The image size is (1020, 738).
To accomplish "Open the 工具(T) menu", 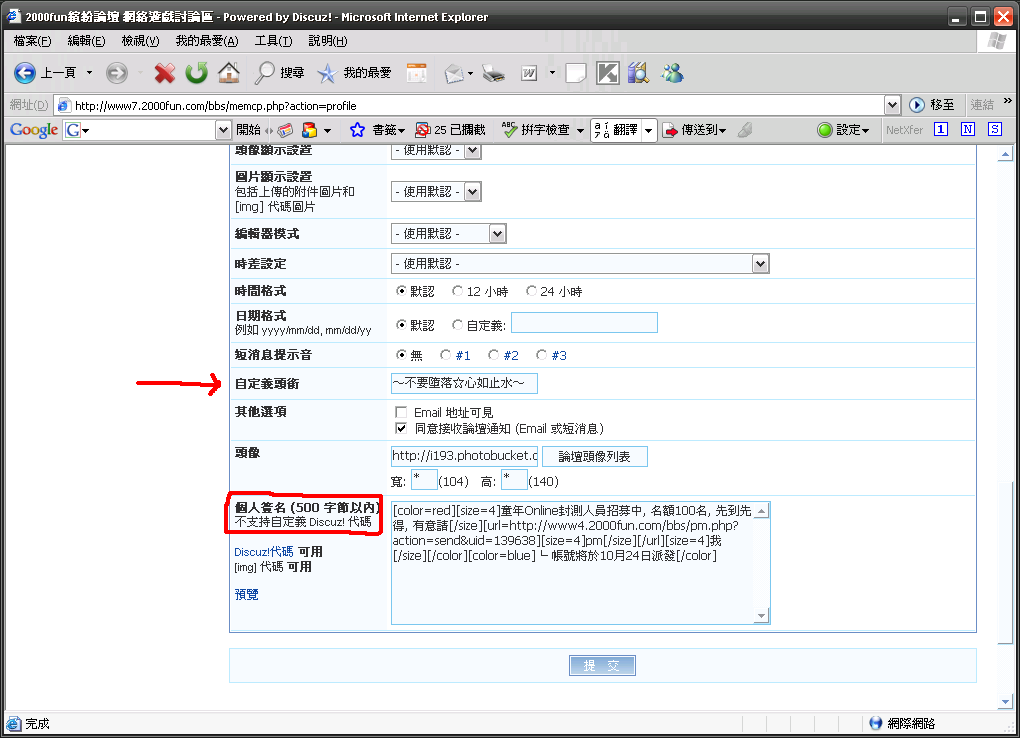I will tap(273, 41).
